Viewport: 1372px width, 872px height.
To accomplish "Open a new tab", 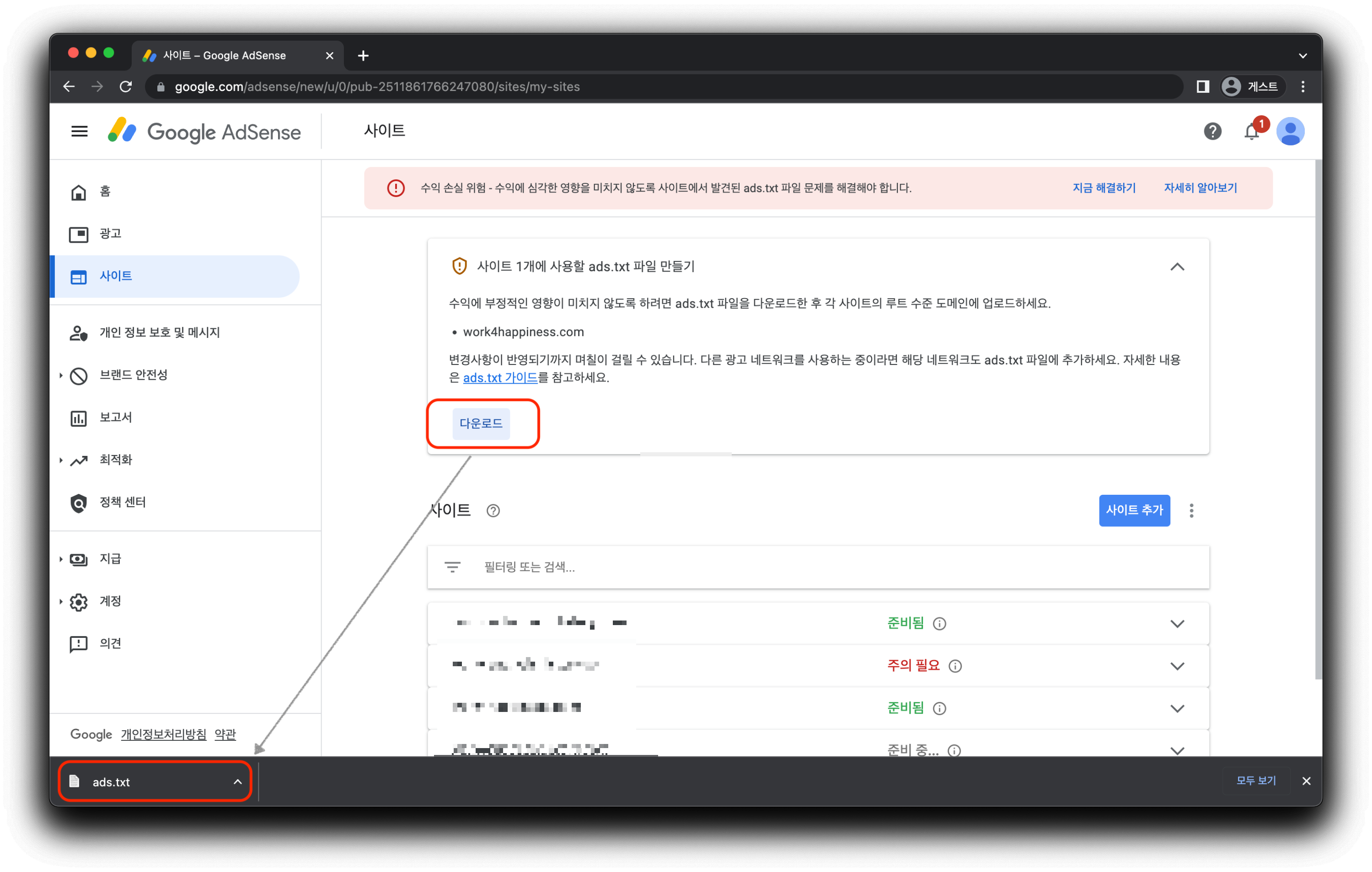I will click(363, 55).
